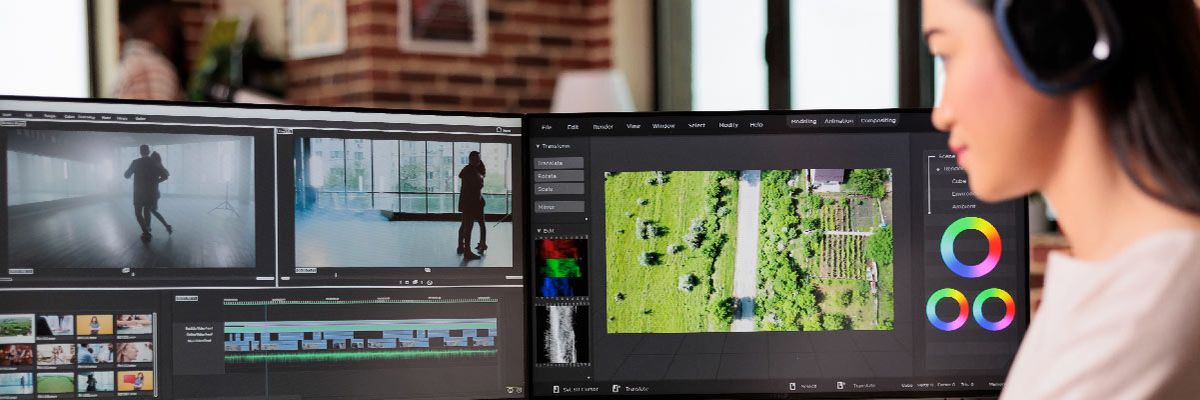Click the program preview with couple by windows
Image resolution: width=1200 pixels, height=400 pixels.
pos(403,202)
